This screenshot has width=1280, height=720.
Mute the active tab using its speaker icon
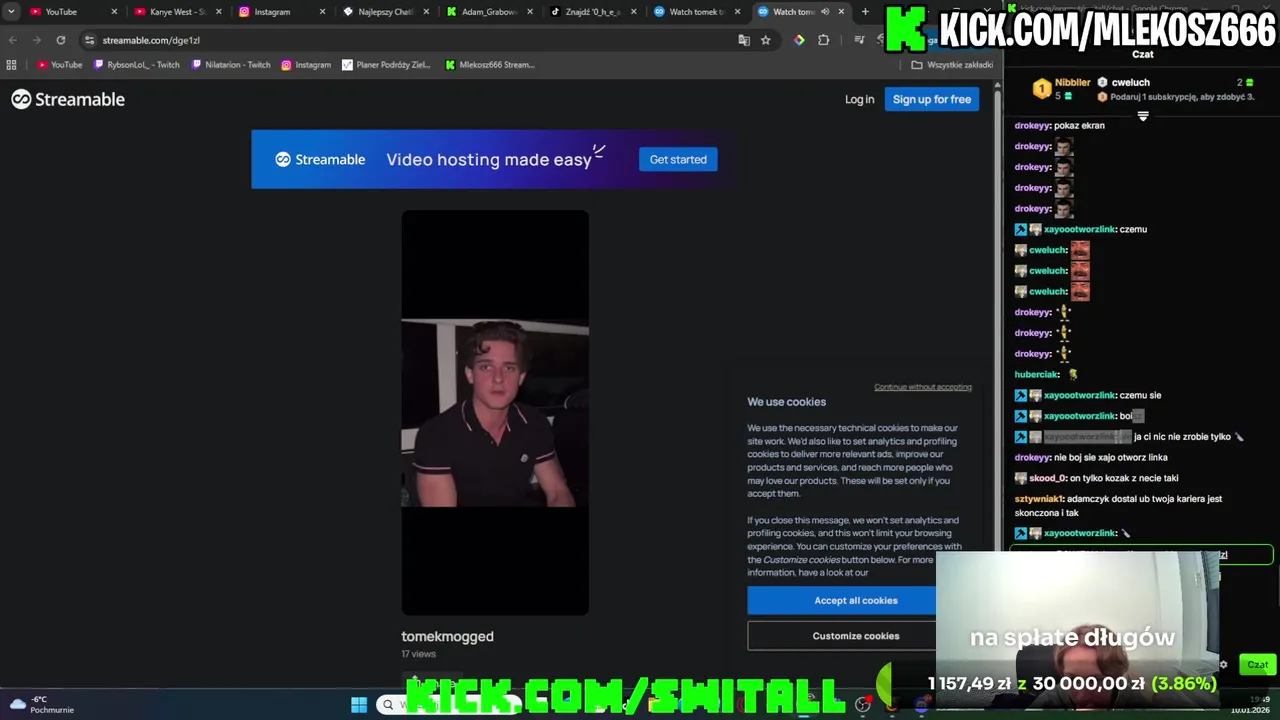[825, 12]
